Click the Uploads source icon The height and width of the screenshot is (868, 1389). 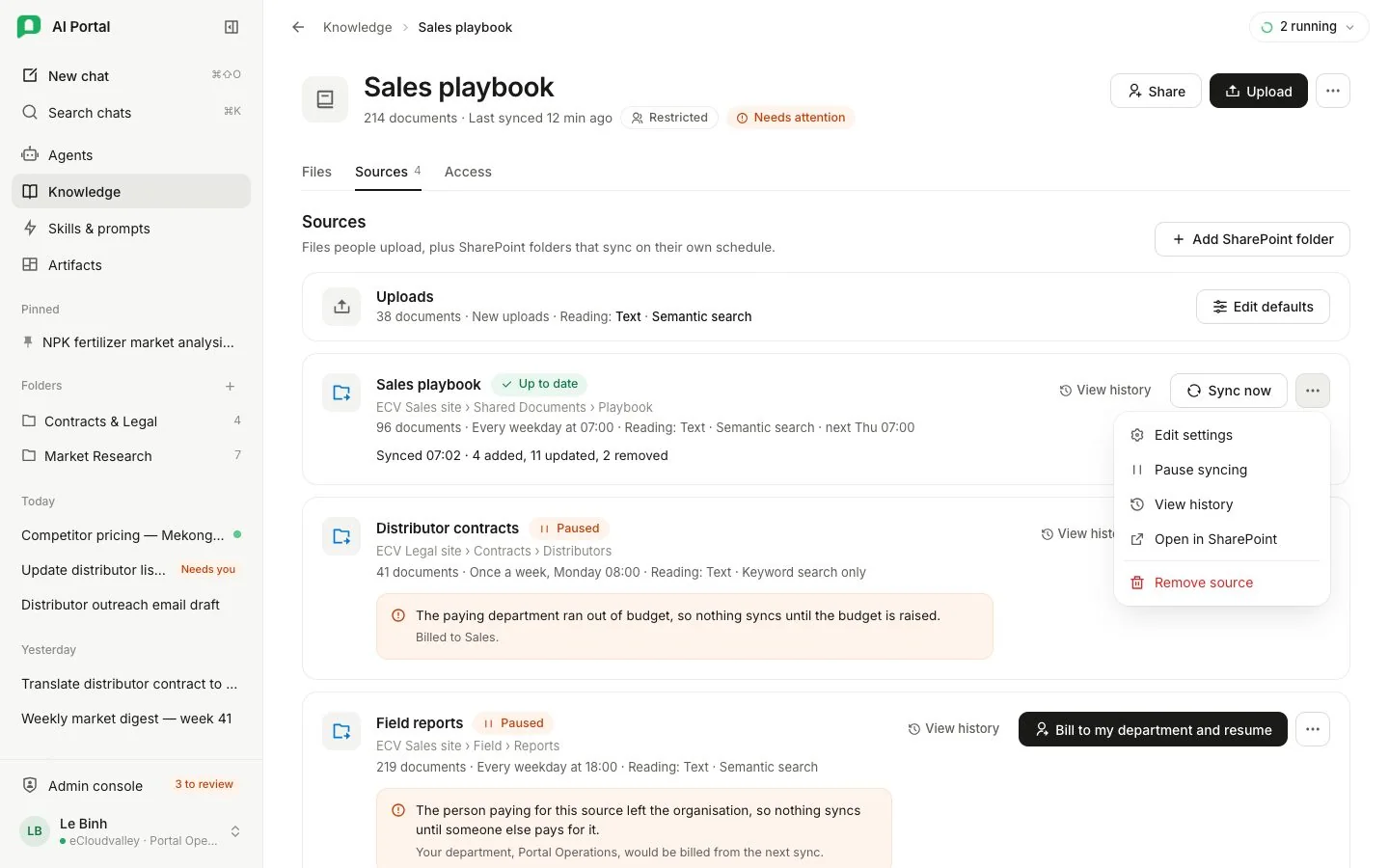341,307
